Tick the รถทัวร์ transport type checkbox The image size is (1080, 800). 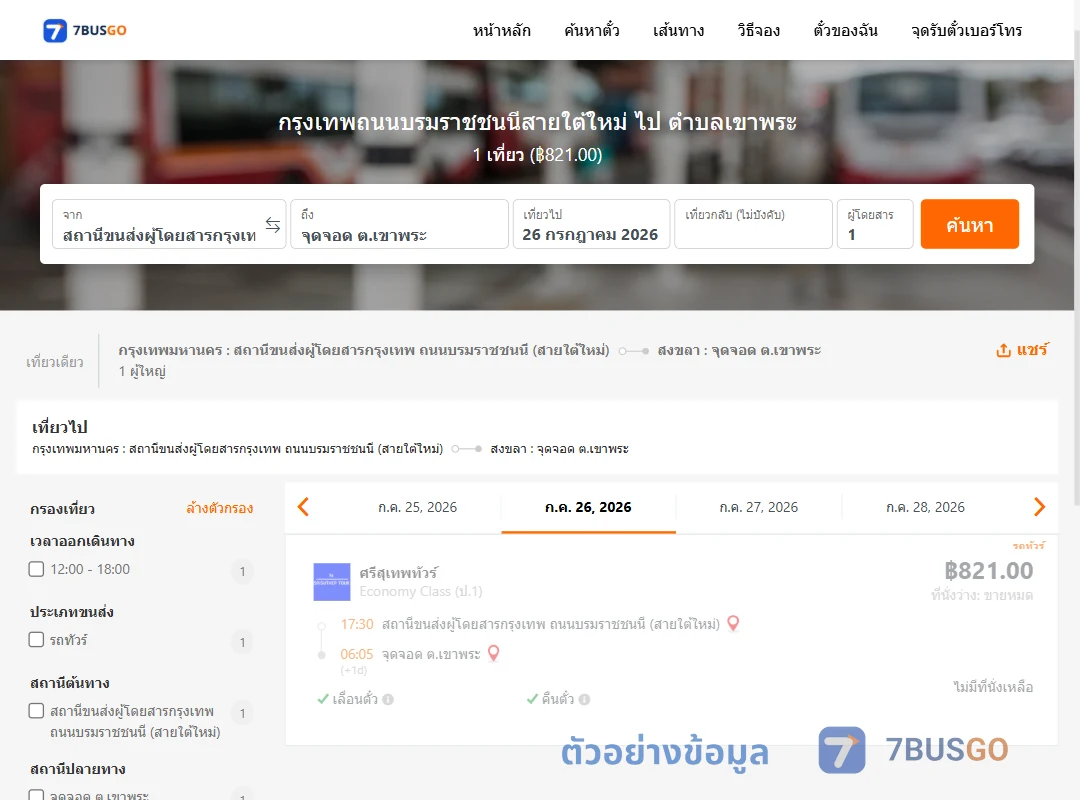[37, 639]
